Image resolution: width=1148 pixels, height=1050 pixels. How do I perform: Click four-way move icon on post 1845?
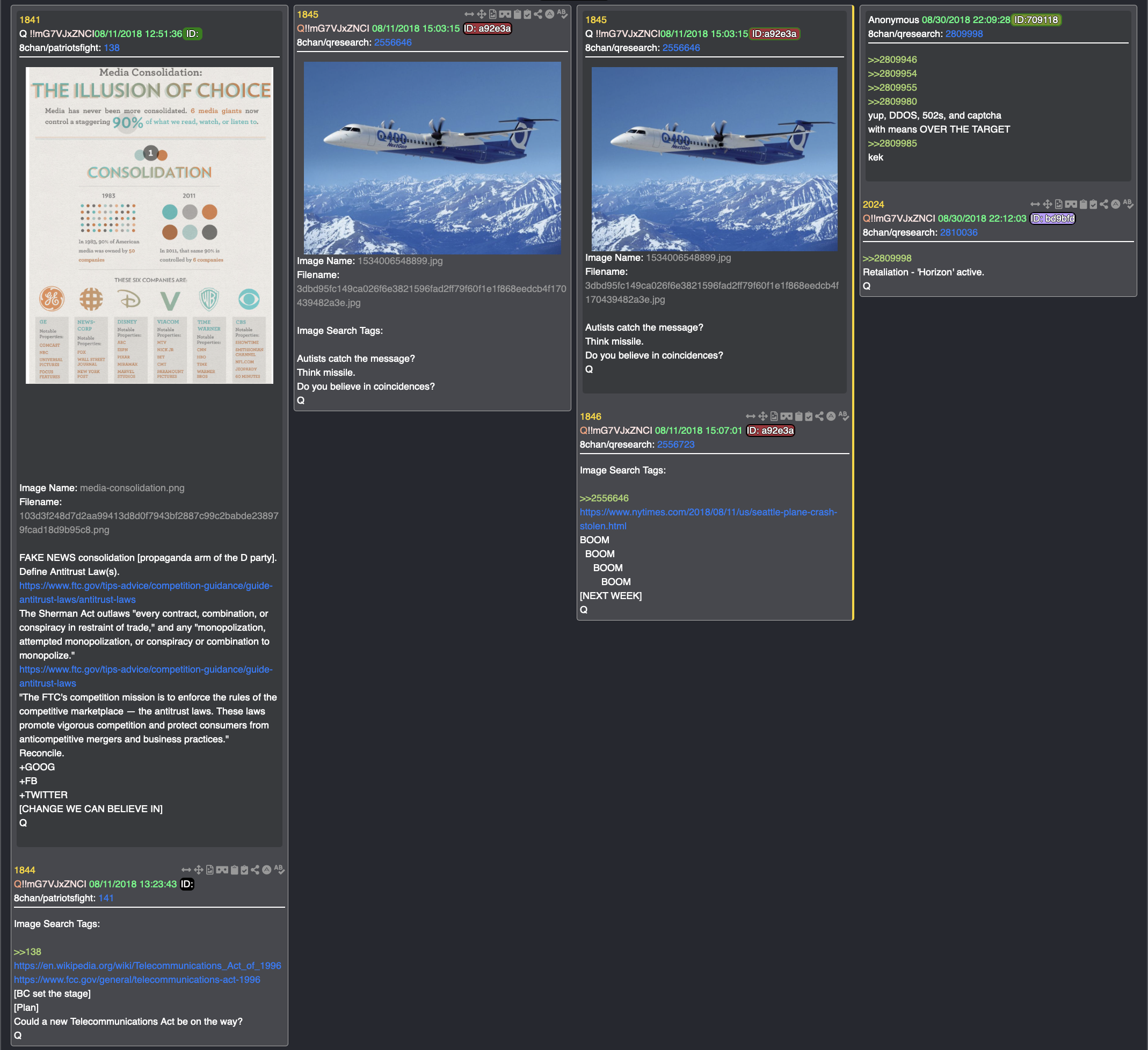481,14
